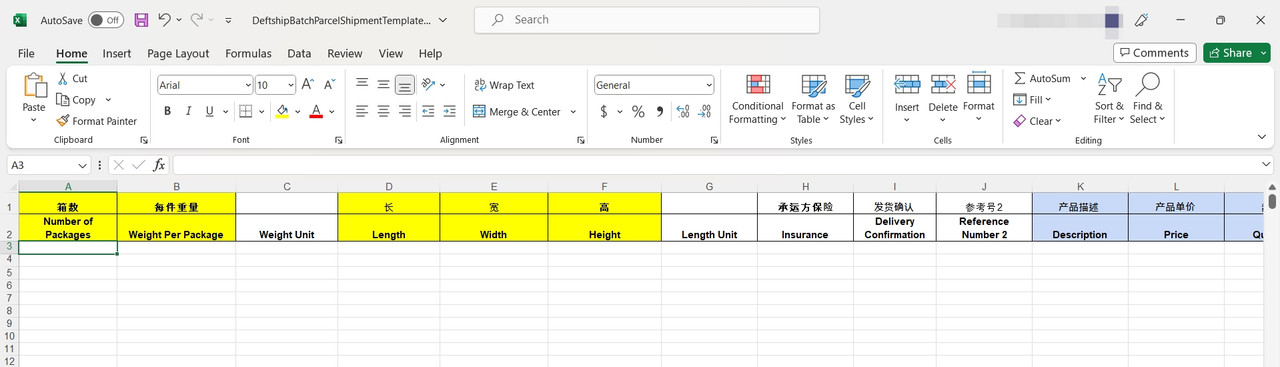Open the Formulas ribbon tab

(x=248, y=53)
